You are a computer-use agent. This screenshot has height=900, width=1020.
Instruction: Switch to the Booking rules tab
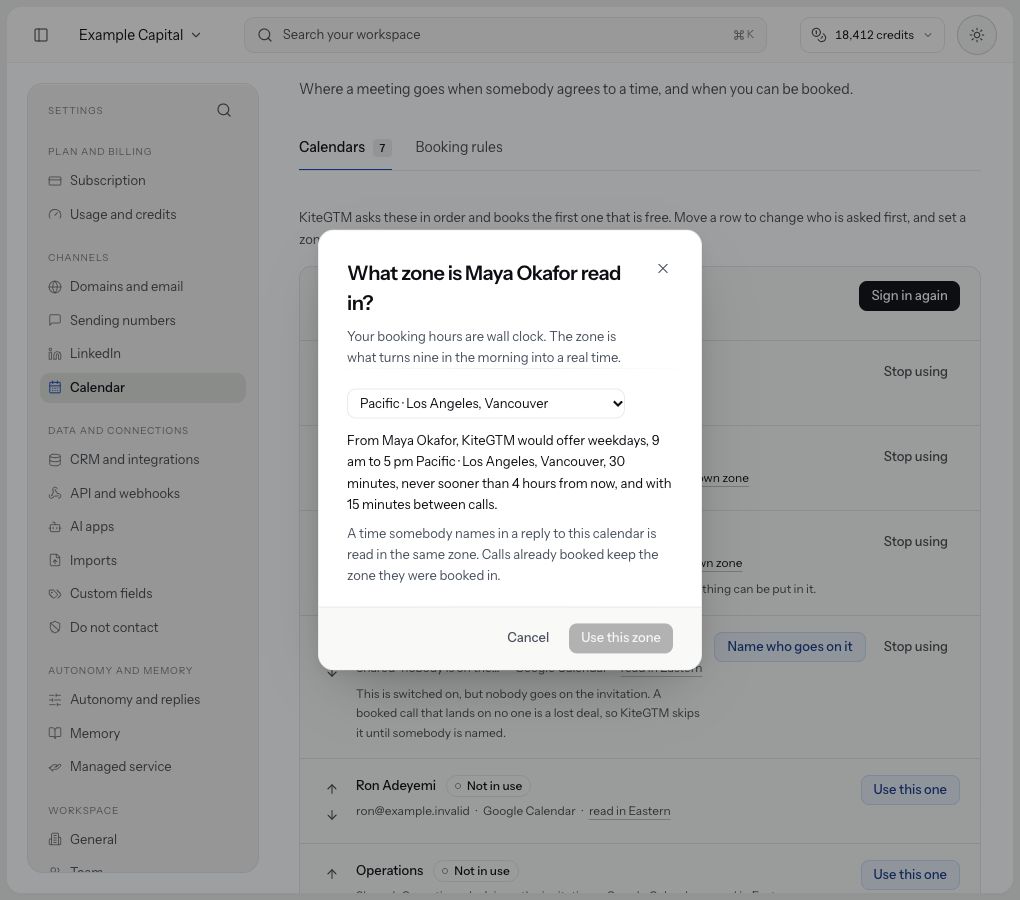tap(459, 148)
